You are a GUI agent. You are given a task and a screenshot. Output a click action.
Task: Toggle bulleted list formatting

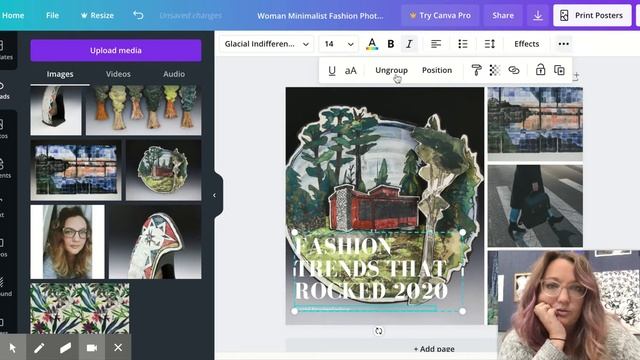[x=463, y=44]
